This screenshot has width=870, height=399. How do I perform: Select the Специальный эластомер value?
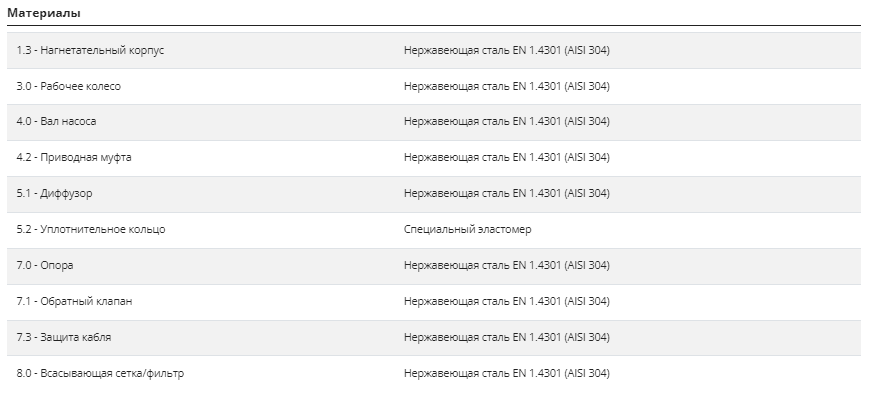click(467, 229)
